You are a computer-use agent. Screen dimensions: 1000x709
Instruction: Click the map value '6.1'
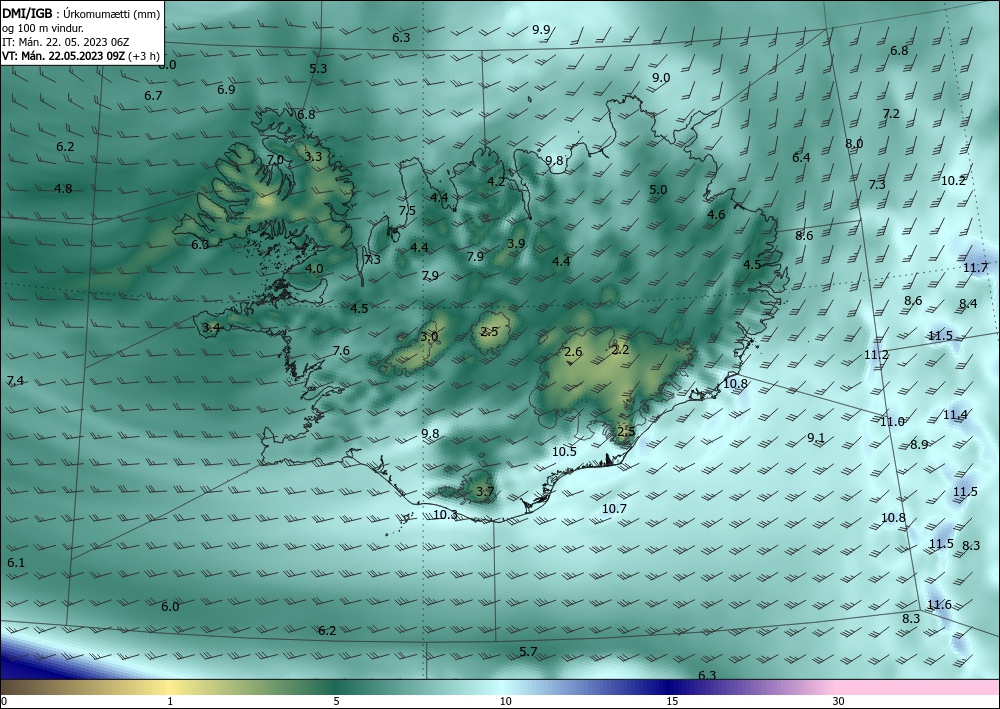point(16,562)
